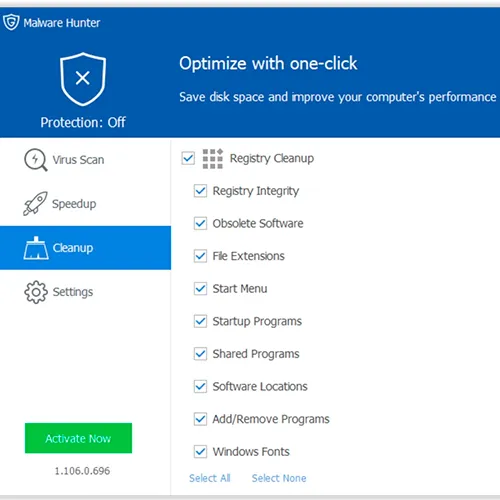
Task: Uncheck the Windows Fonts checkbox
Action: [x=200, y=452]
